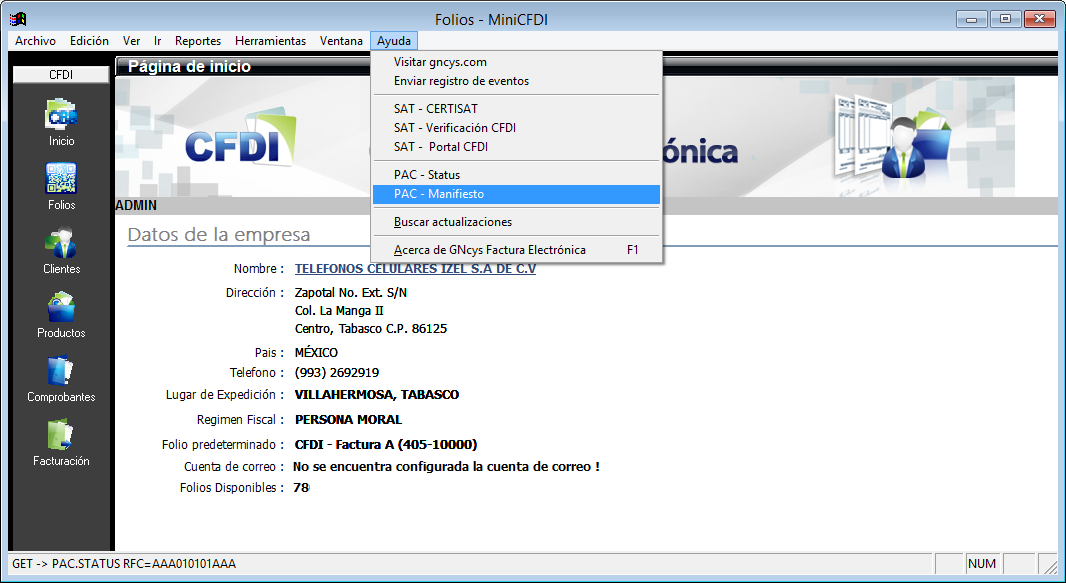This screenshot has height=583, width=1066.
Task: Open the Archivo menu
Action: pyautogui.click(x=35, y=41)
